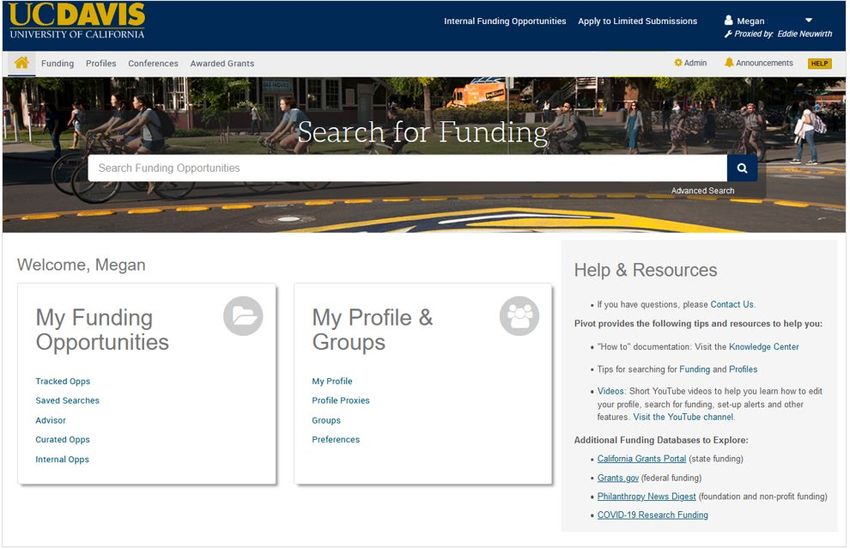Click the Announcements label
Image resolution: width=850 pixels, height=549 pixels.
point(766,63)
